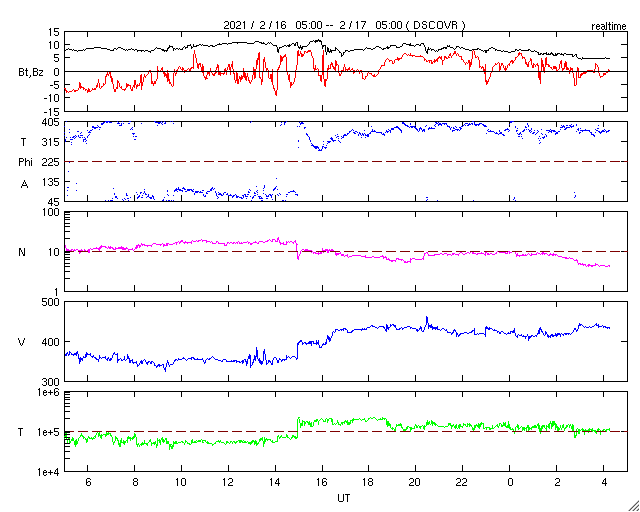Click the "-5" tick on the Bt,Bz axis
The image size is (640, 512).
pos(55,85)
